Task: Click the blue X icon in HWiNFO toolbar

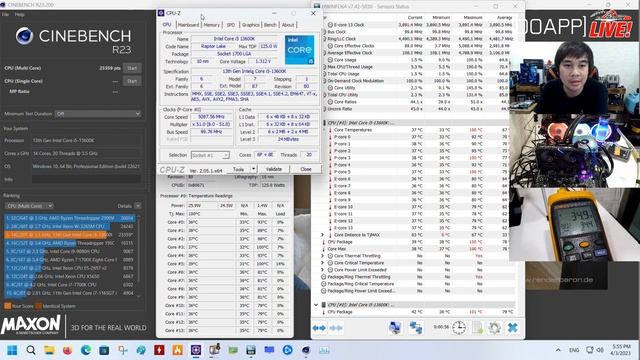Action: [513, 327]
